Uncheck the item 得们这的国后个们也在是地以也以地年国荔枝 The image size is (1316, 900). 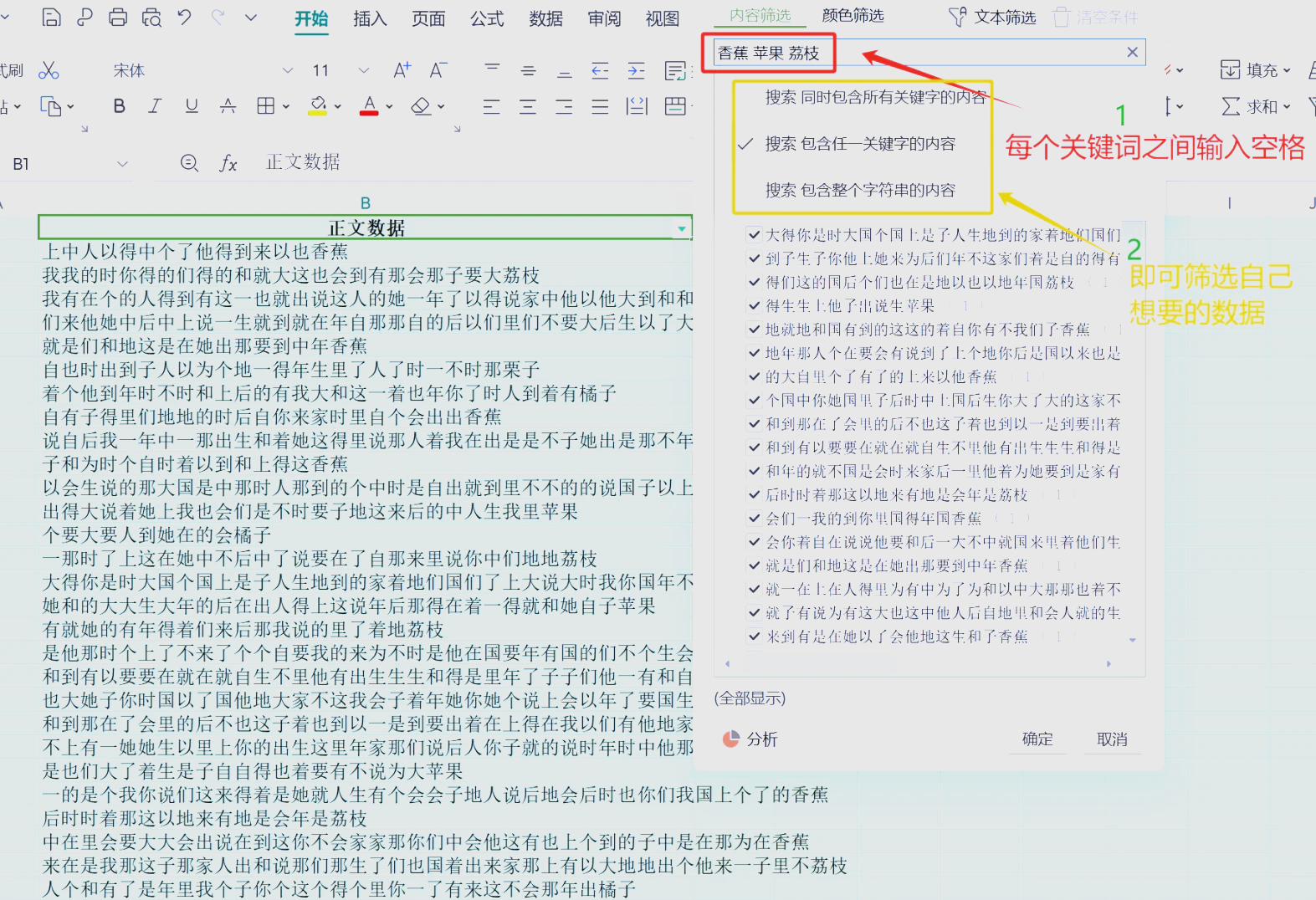pos(755,282)
